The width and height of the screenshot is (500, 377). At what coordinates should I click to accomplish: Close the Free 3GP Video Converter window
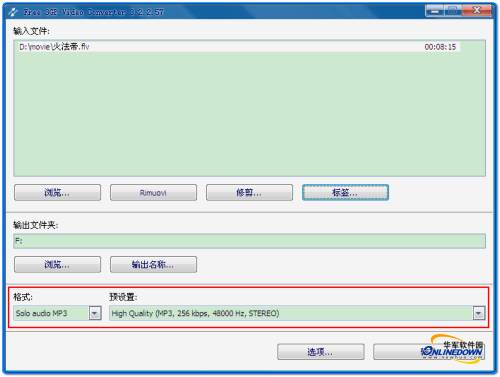pyautogui.click(x=477, y=11)
